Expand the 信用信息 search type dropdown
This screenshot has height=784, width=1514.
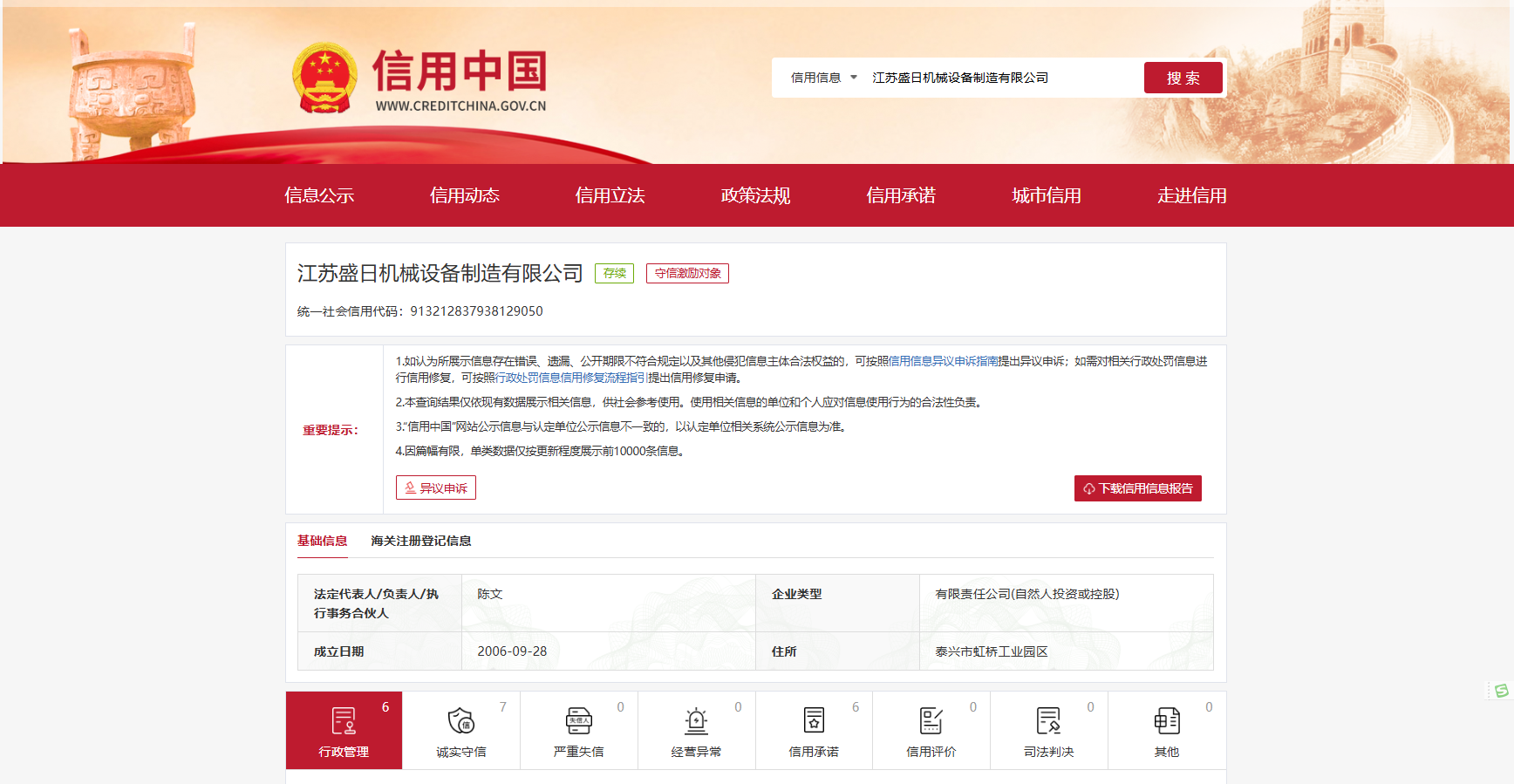click(823, 78)
